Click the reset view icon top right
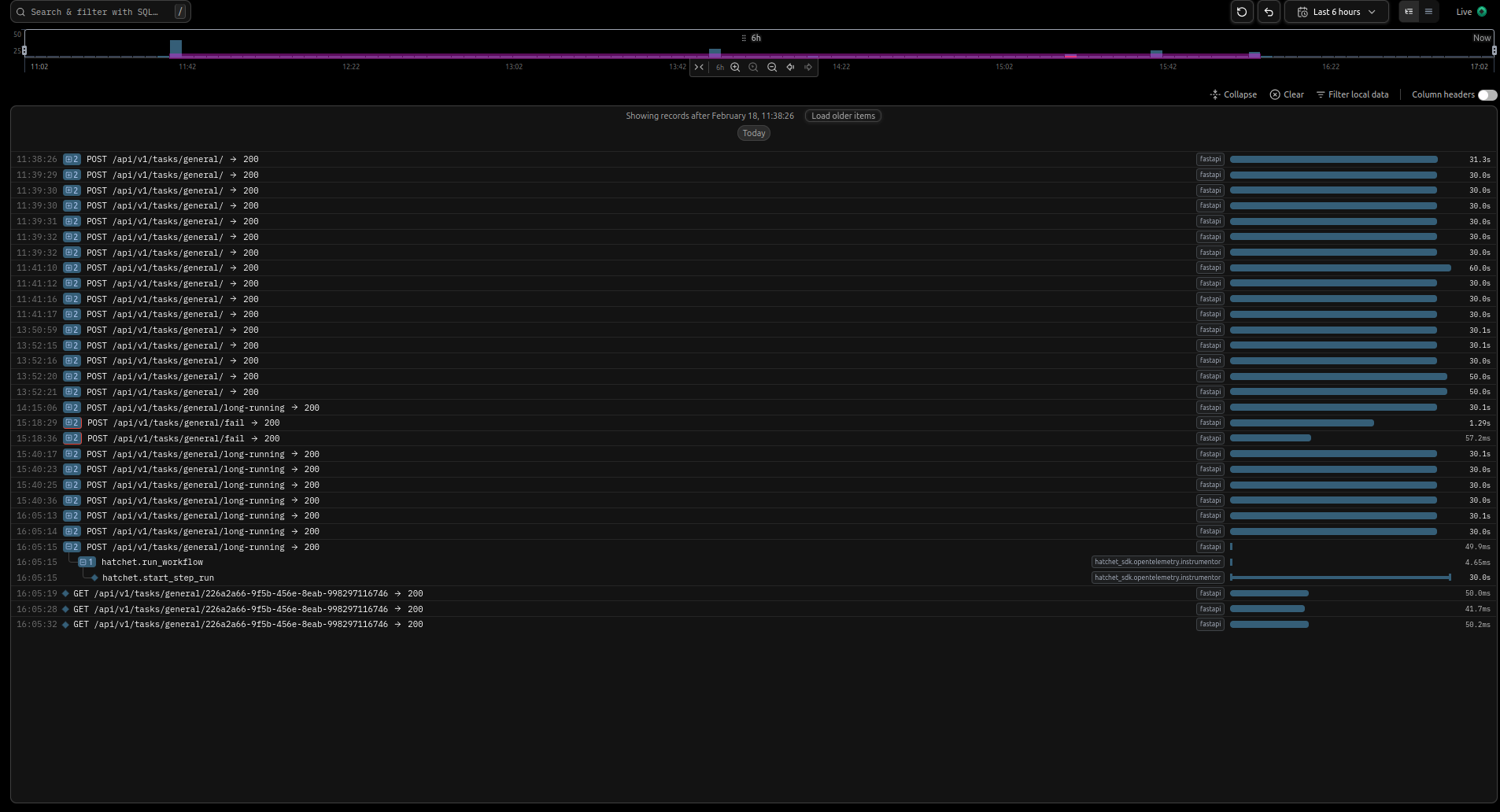Viewport: 1500px width, 812px height. tap(1241, 12)
